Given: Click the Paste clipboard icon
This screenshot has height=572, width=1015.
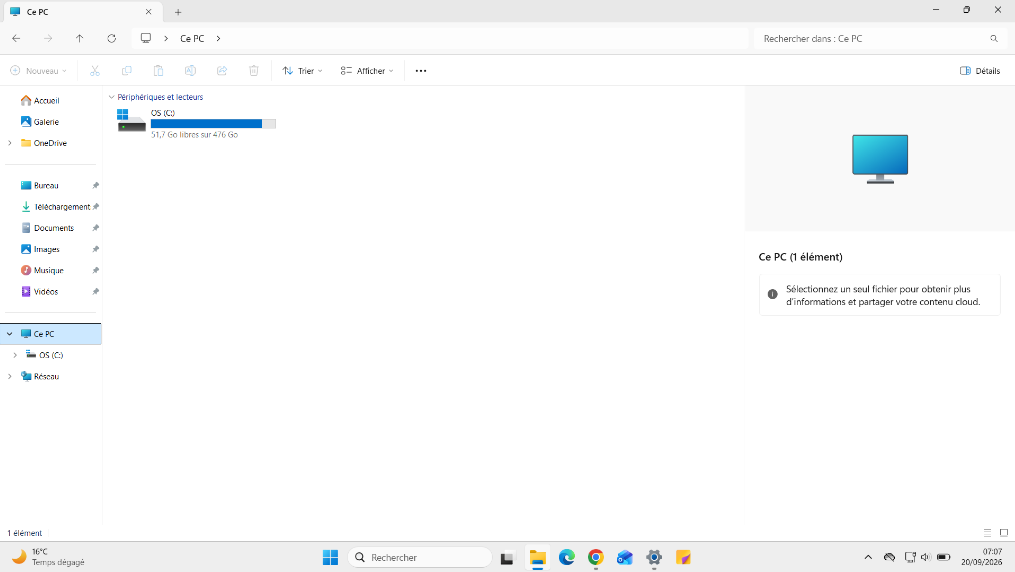Looking at the screenshot, I should tap(159, 71).
